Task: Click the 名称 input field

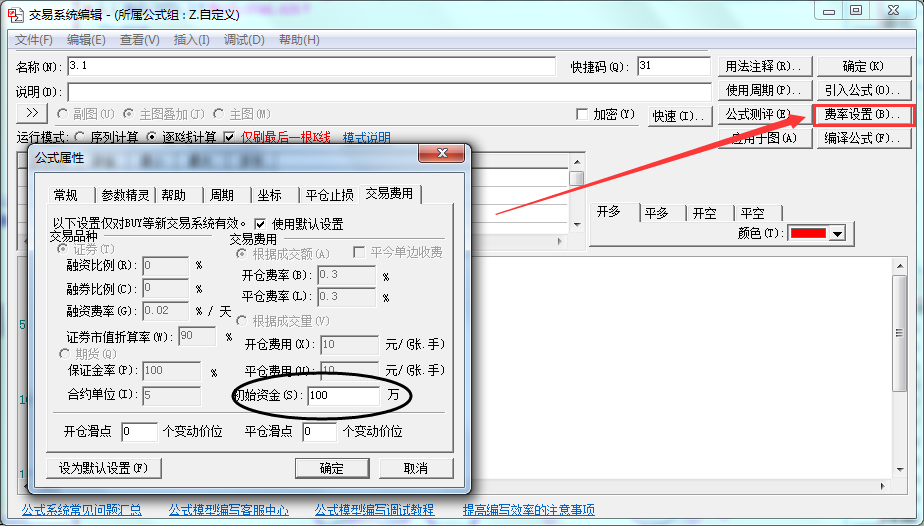Action: (312, 66)
